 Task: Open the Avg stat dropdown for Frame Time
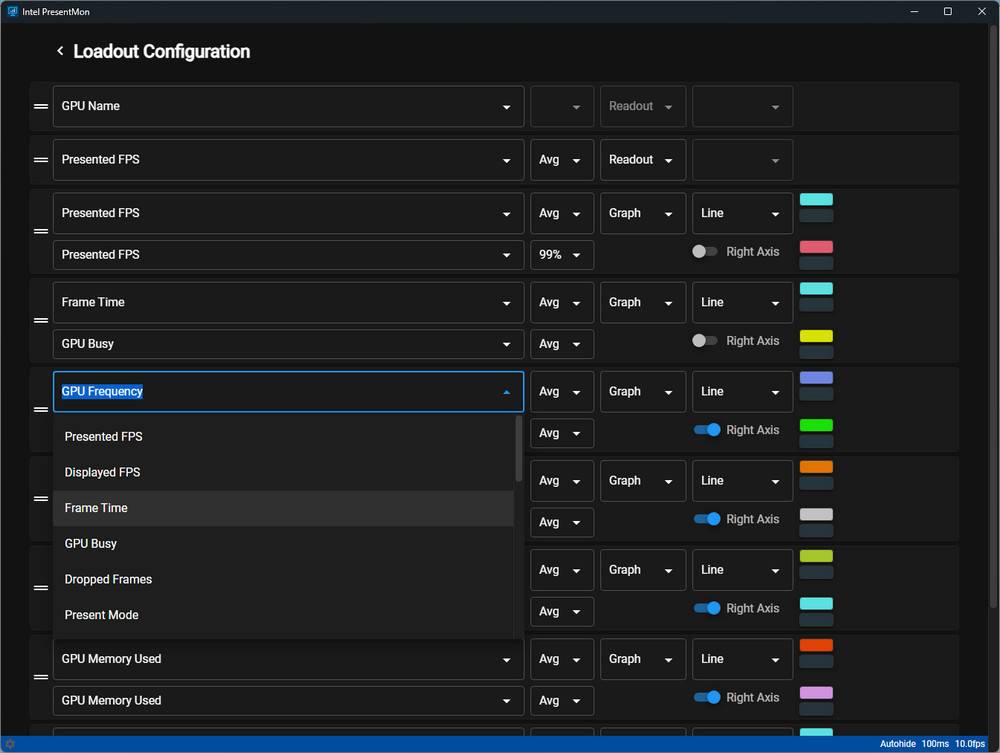[x=562, y=302]
